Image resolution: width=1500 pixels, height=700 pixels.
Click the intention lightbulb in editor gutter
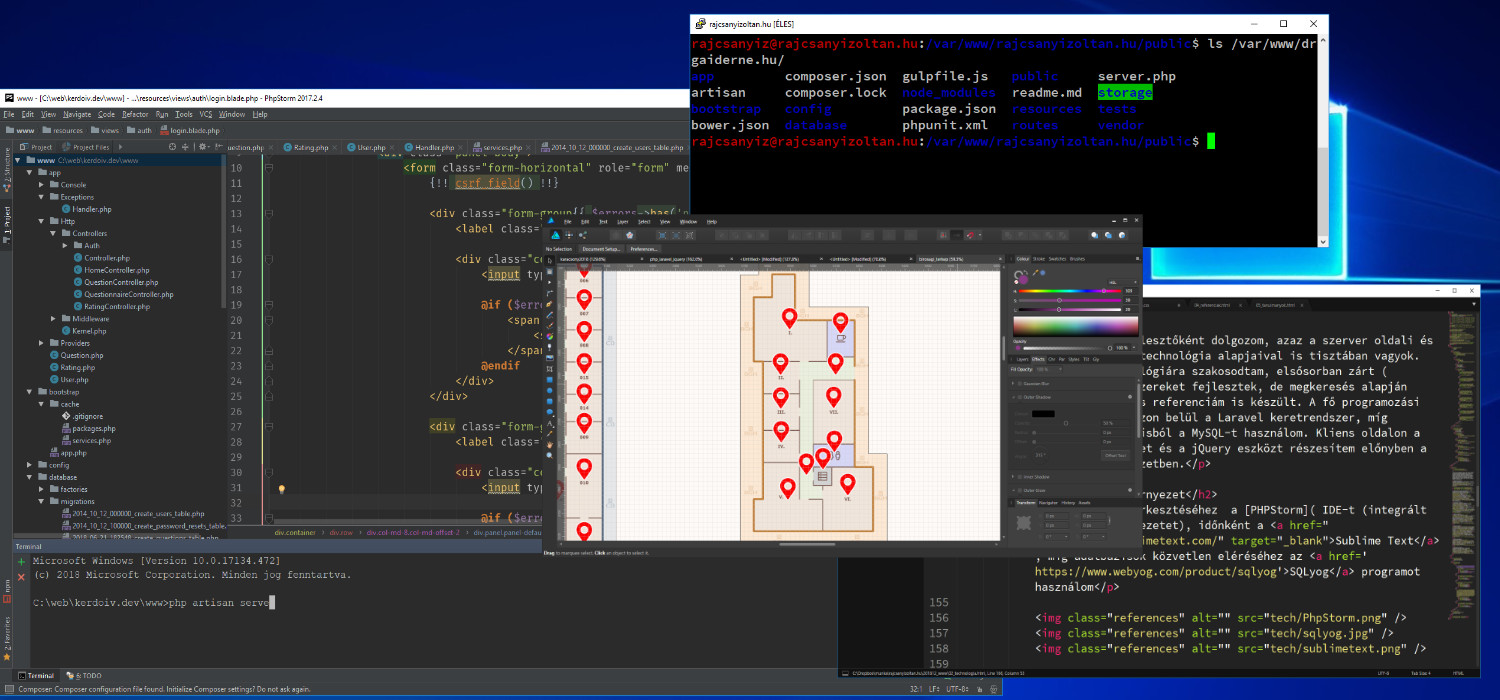pyautogui.click(x=282, y=489)
